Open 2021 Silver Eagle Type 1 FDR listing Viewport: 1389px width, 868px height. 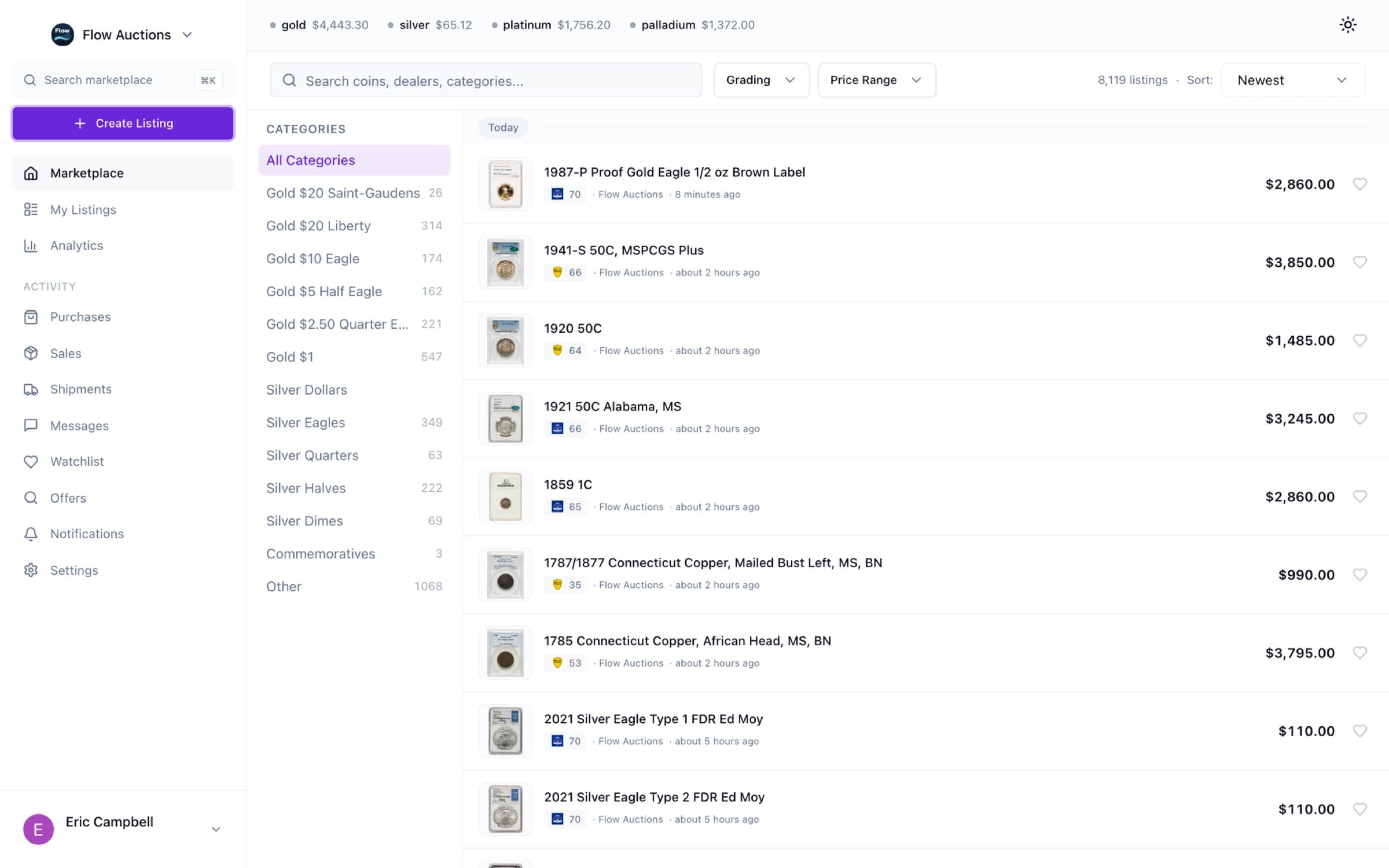653,719
